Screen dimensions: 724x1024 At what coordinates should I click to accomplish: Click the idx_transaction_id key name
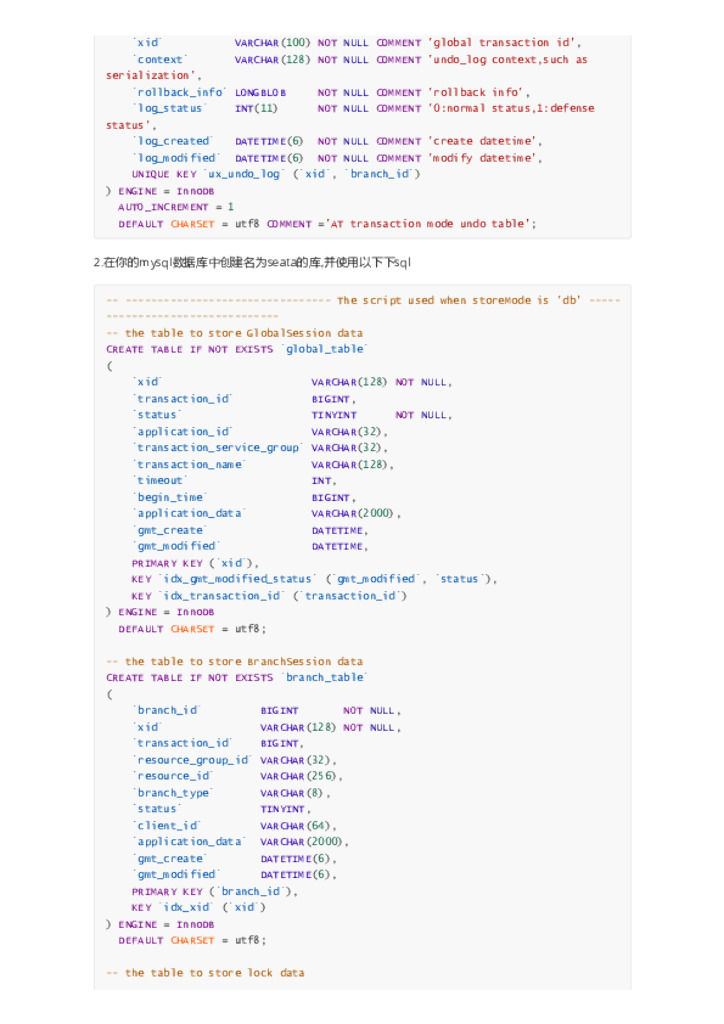pos(221,596)
